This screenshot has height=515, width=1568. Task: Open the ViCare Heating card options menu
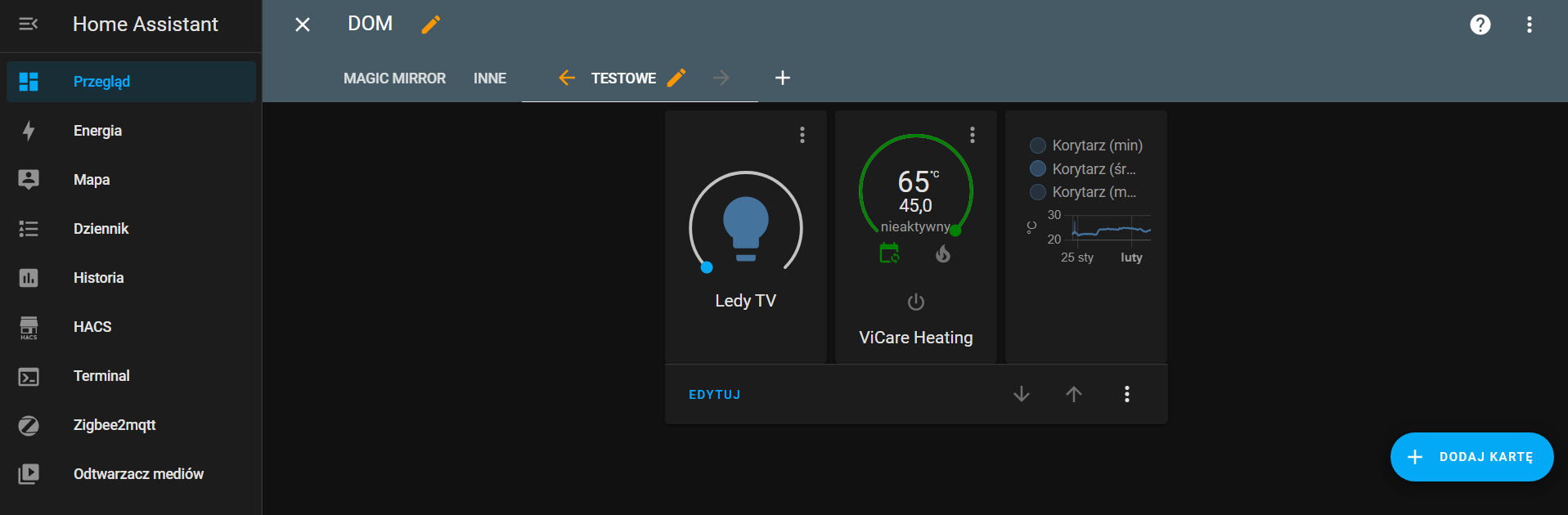click(973, 135)
